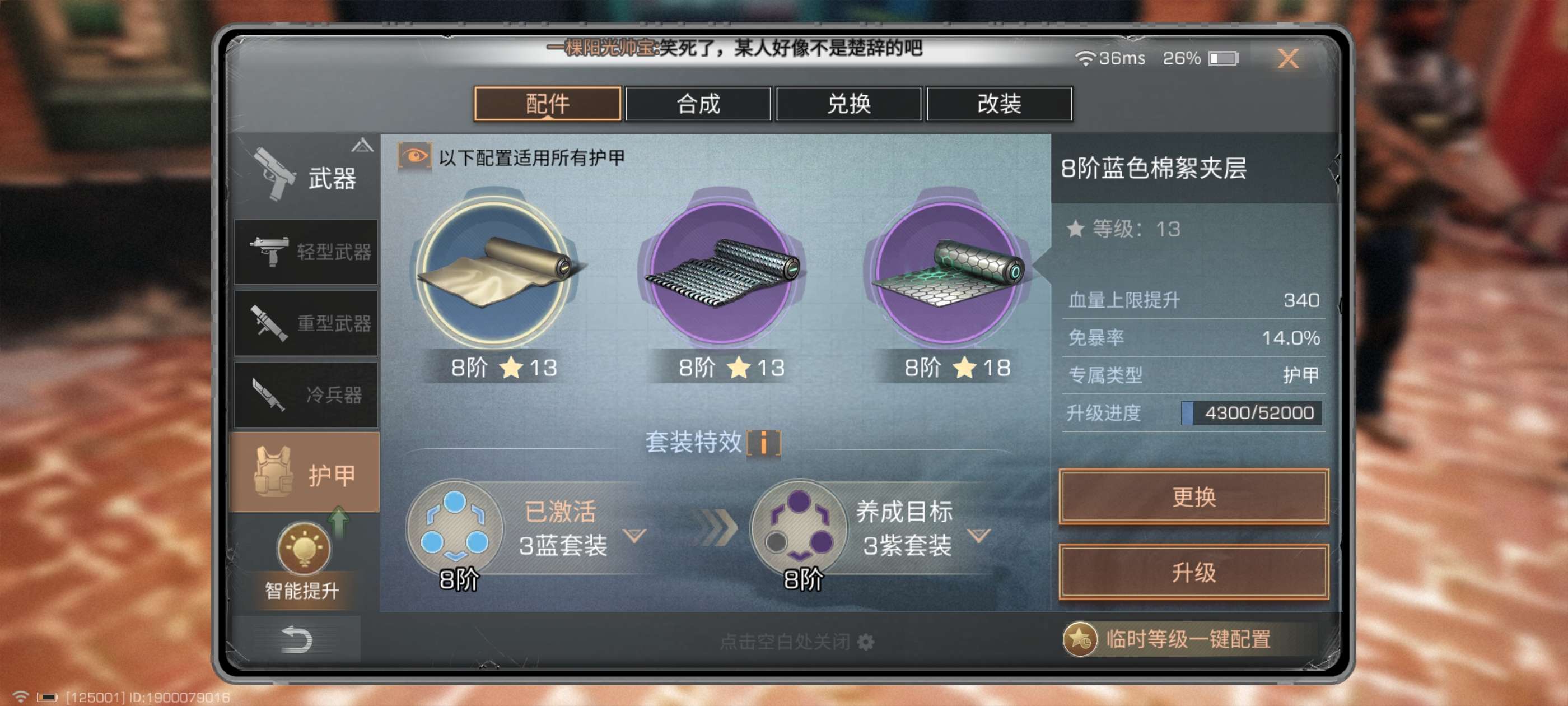This screenshot has width=1568, height=706.
Task: Collapse the 武器 category arrow
Action: click(362, 145)
